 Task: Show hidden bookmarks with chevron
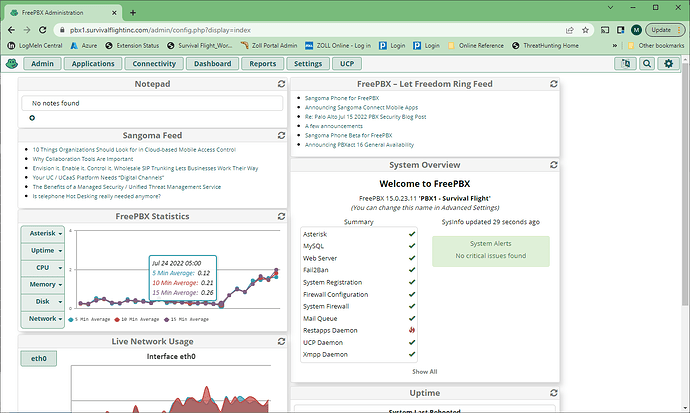(x=615, y=45)
